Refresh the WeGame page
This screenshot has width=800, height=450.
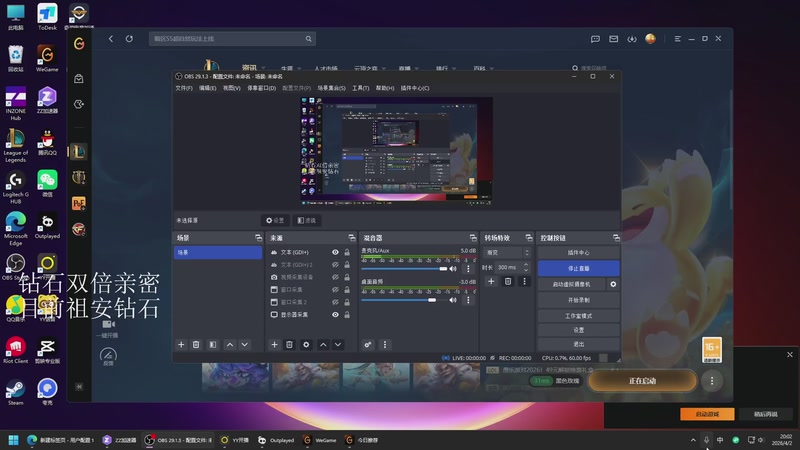tap(129, 39)
